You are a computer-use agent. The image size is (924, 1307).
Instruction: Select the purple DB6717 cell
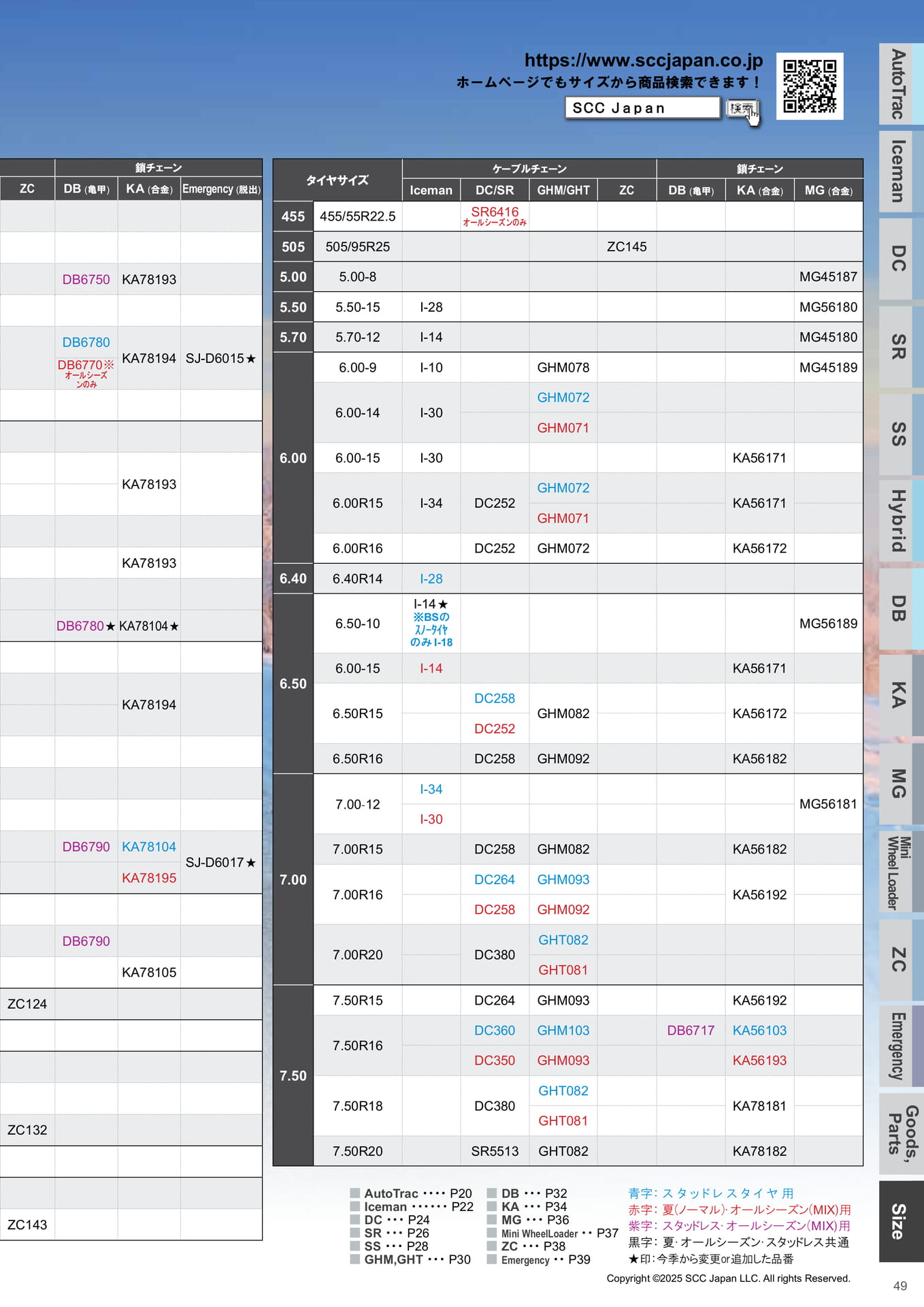pyautogui.click(x=691, y=1031)
